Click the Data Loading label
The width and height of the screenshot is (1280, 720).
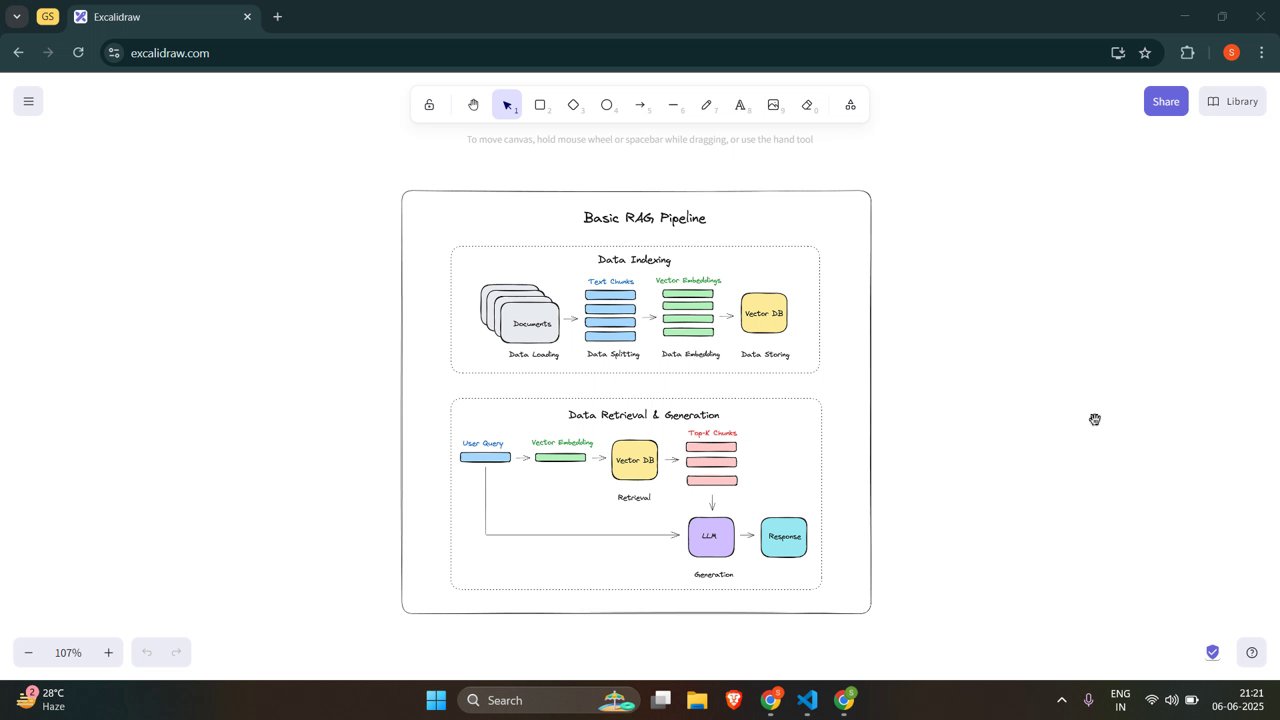click(533, 355)
